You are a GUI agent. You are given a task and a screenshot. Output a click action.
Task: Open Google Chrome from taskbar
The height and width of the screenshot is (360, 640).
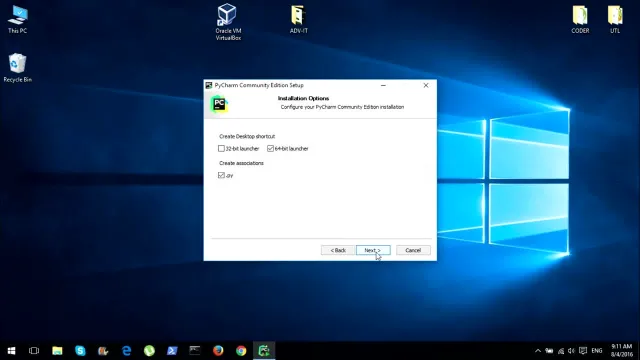click(x=241, y=351)
